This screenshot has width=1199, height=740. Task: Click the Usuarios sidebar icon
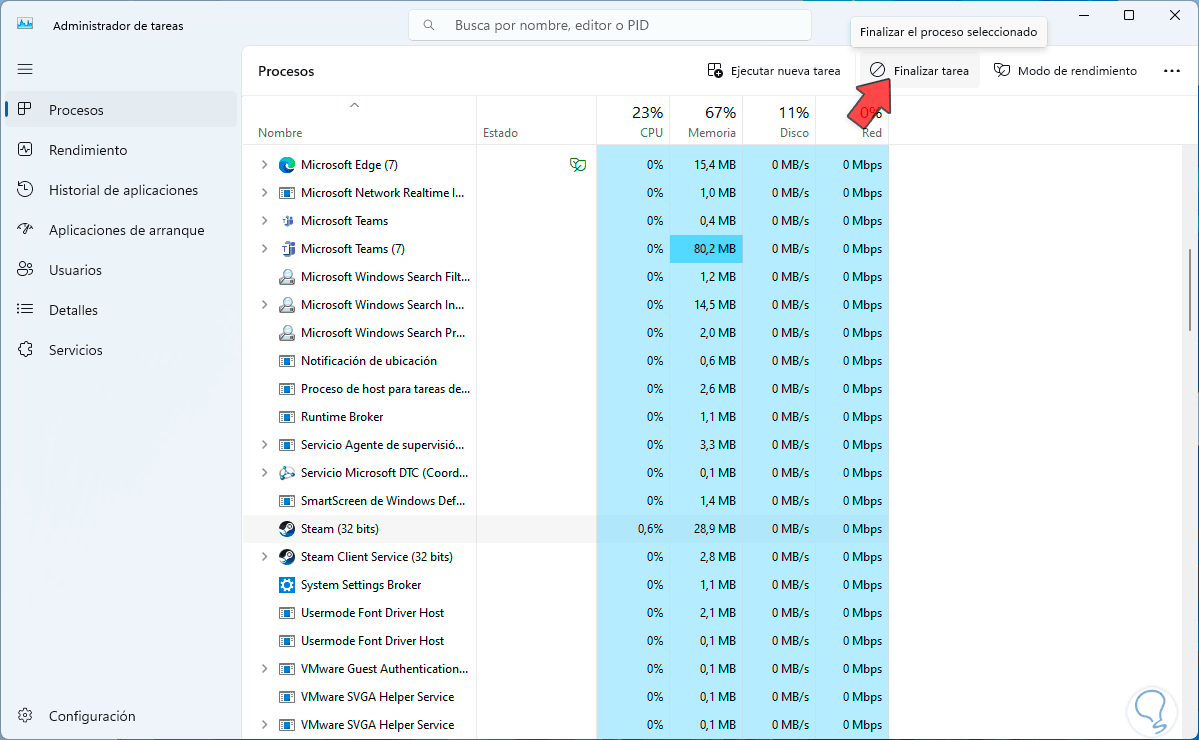[x=25, y=269]
